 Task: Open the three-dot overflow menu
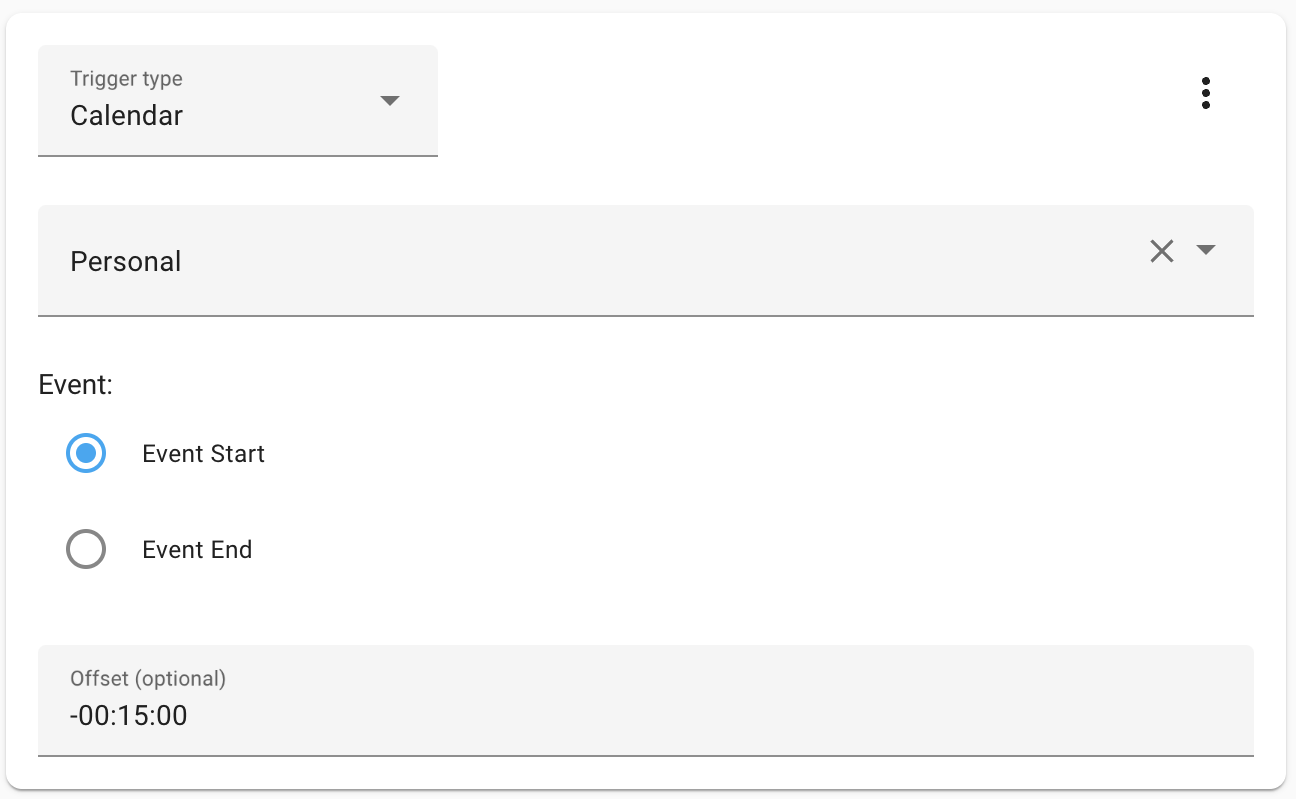click(x=1205, y=93)
